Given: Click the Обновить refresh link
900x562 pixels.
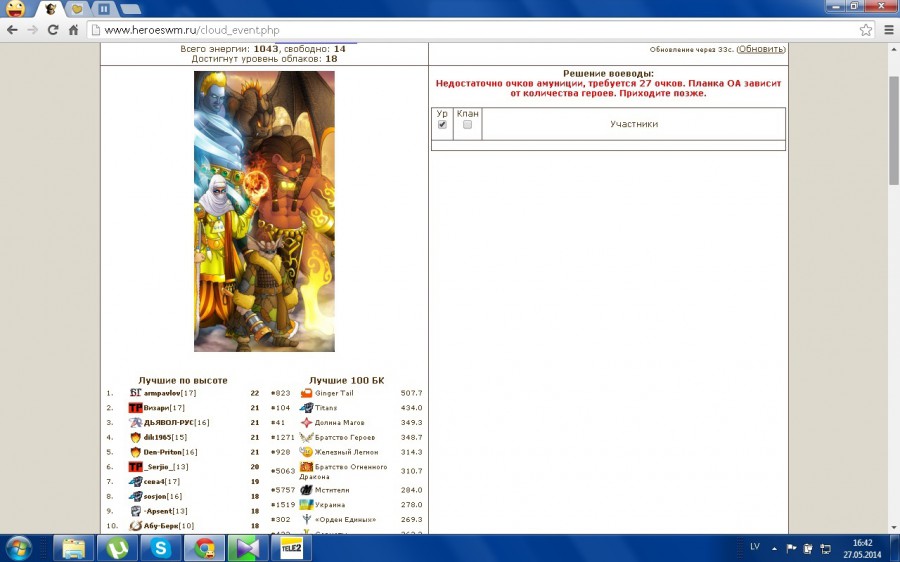Looking at the screenshot, I should point(761,49).
